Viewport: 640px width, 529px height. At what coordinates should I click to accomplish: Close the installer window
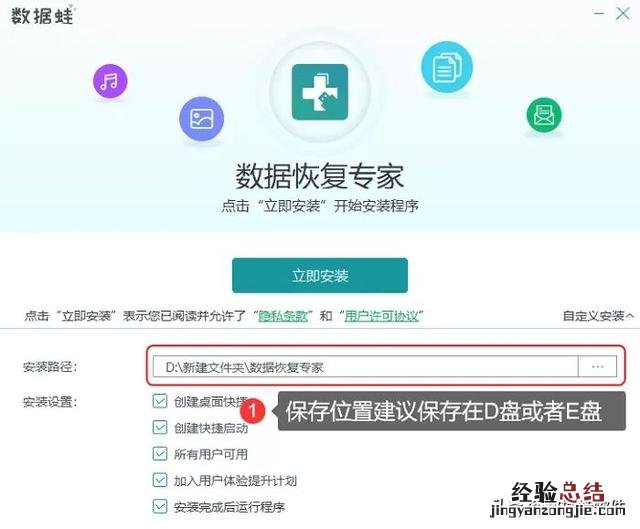click(623, 13)
